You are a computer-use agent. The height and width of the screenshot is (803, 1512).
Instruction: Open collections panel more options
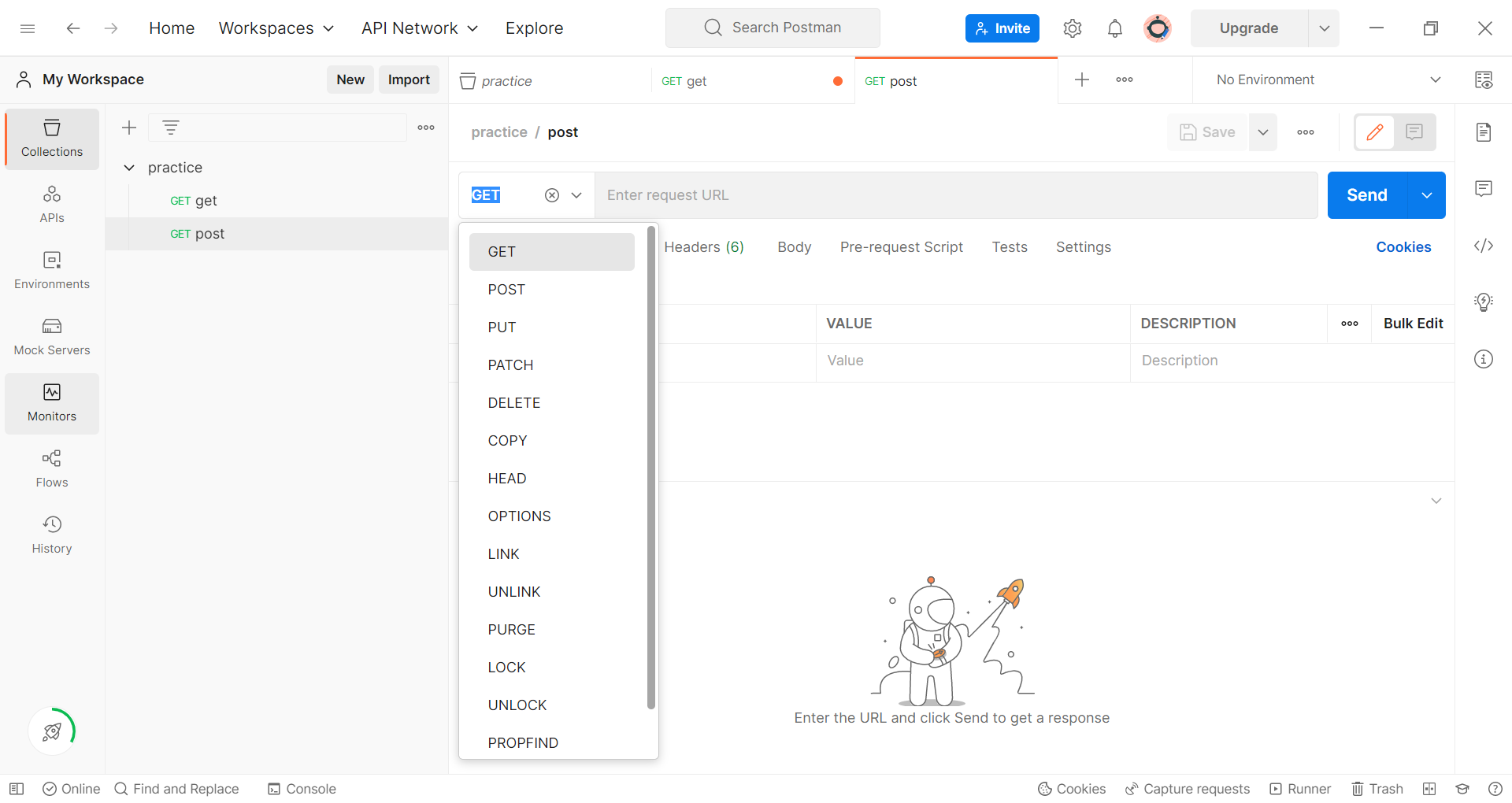[x=426, y=128]
